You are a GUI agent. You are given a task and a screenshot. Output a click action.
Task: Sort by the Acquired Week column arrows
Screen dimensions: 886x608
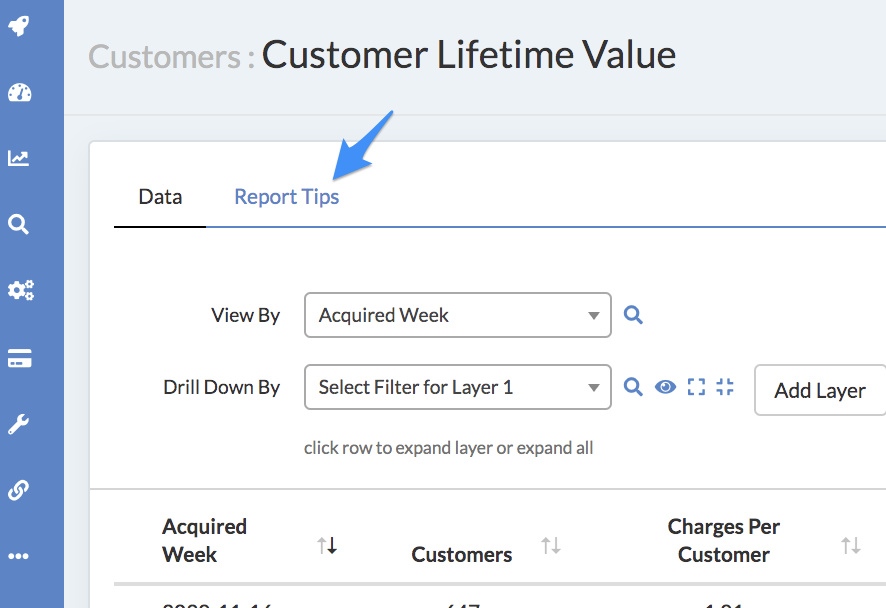tap(327, 545)
